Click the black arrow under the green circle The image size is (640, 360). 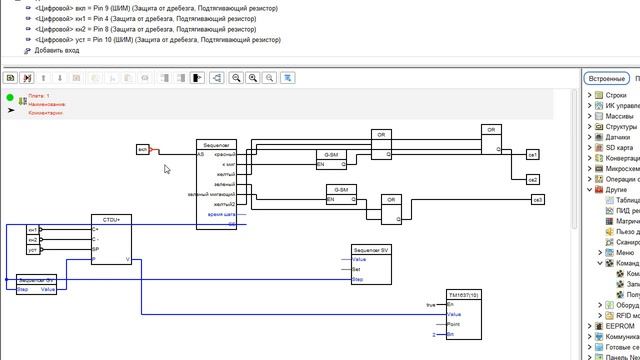pos(11,110)
